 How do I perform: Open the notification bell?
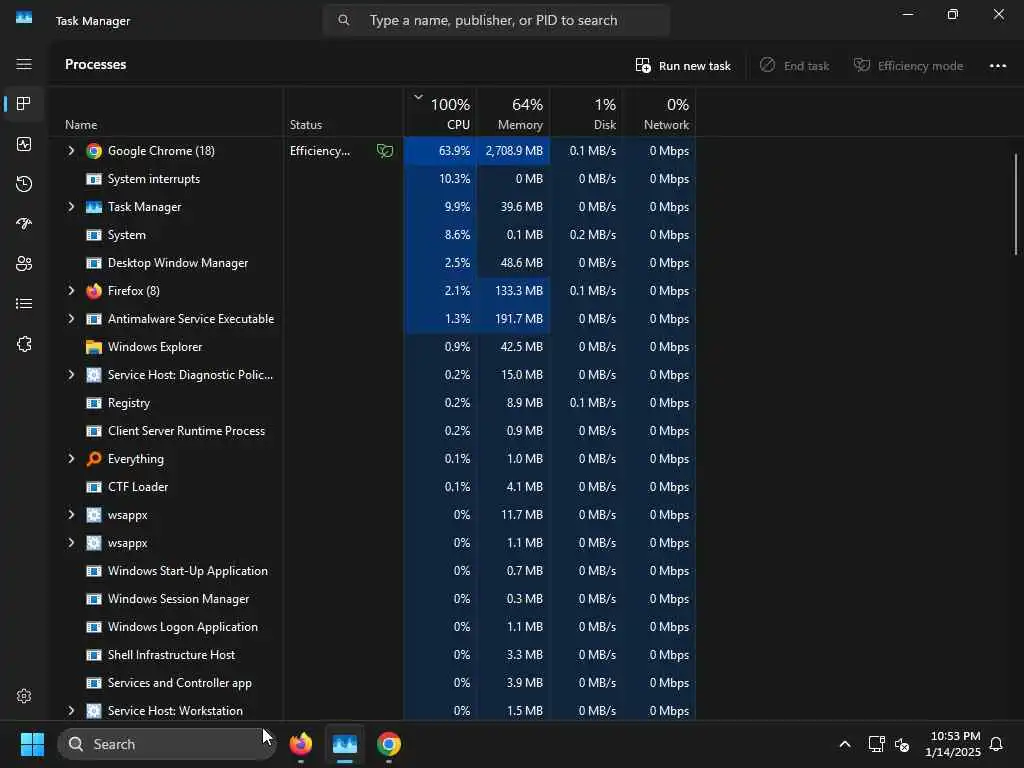tap(996, 744)
